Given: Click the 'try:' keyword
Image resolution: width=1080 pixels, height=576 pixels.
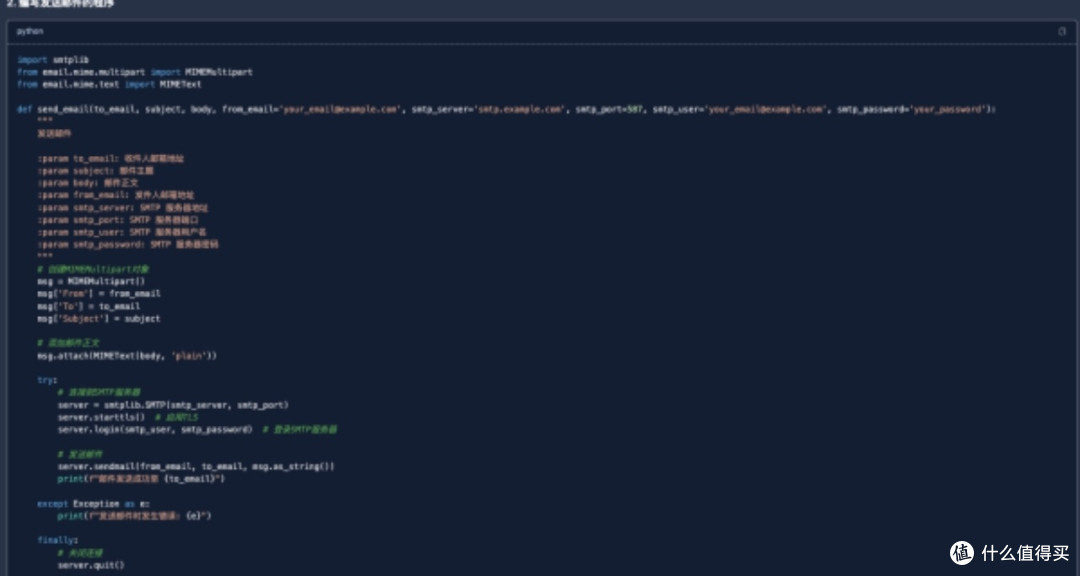Looking at the screenshot, I should [x=48, y=380].
